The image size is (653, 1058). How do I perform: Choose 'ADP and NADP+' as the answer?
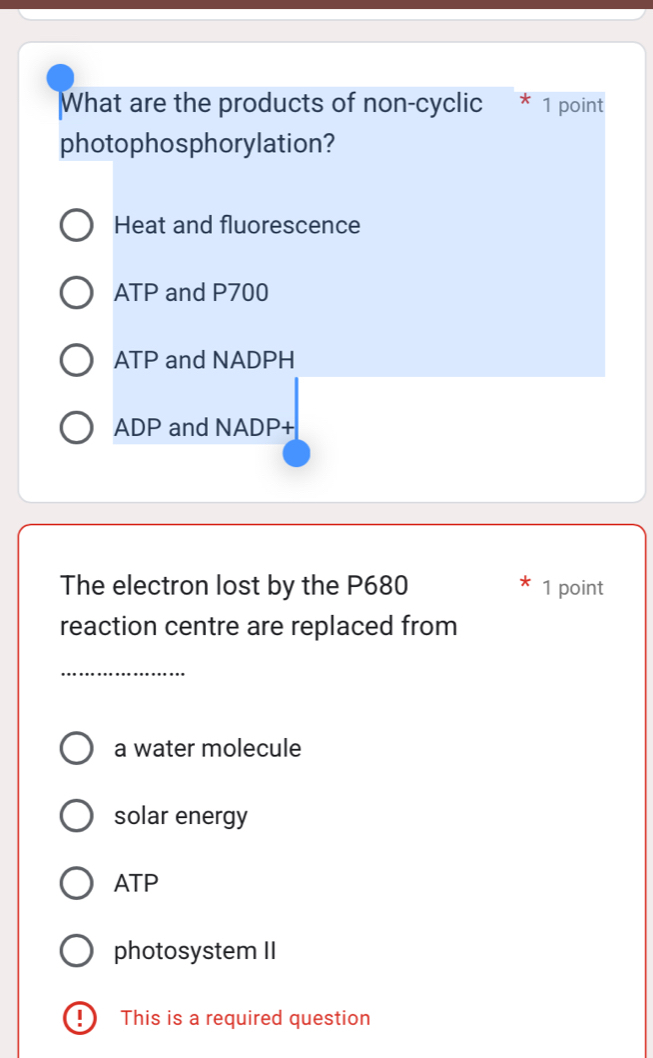77,427
